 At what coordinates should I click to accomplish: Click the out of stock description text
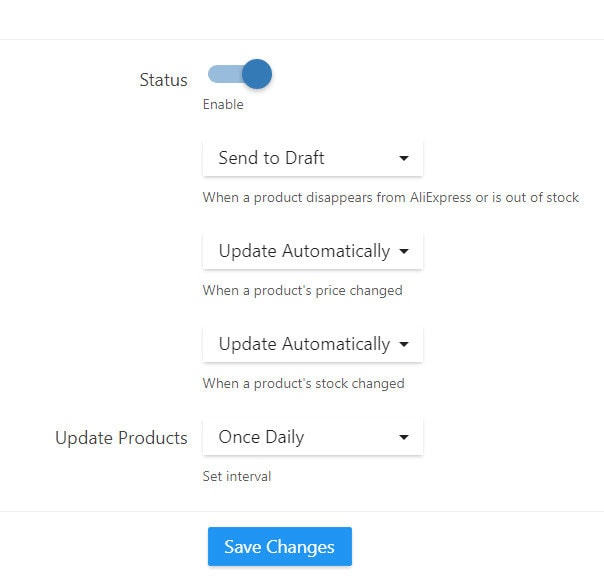coord(390,197)
